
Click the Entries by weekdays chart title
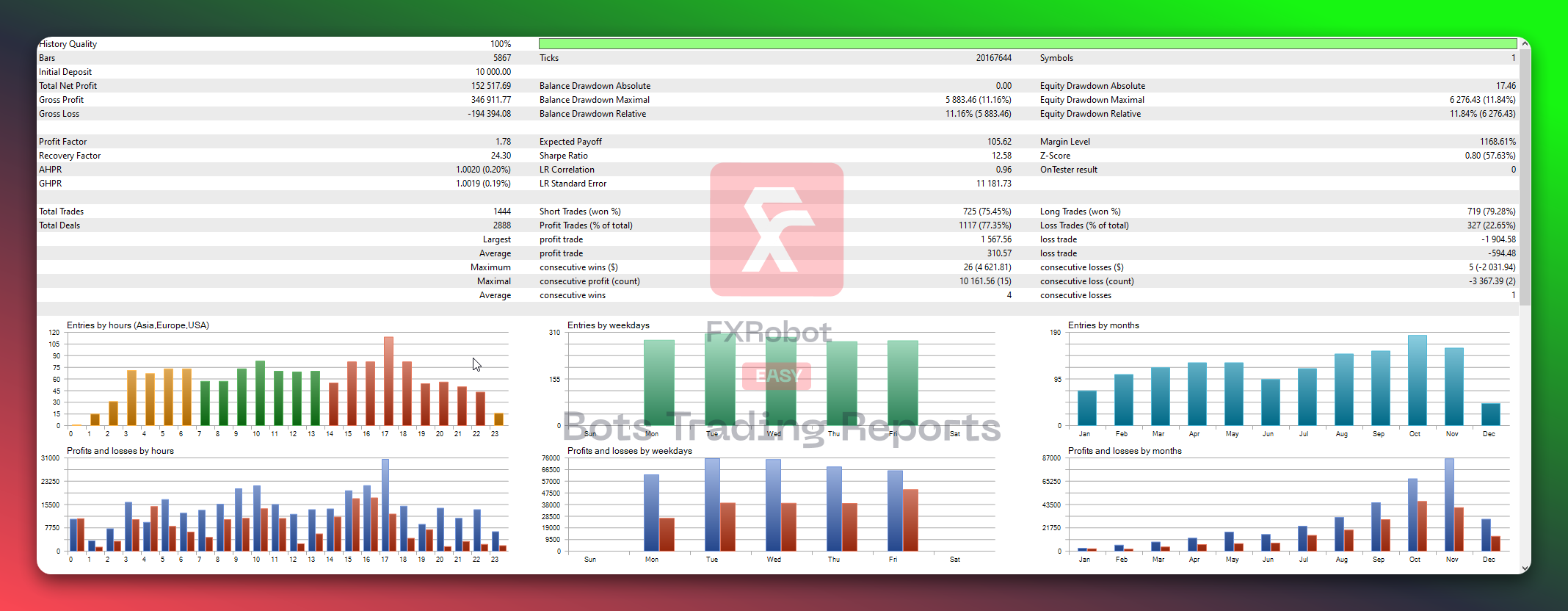pyautogui.click(x=609, y=325)
